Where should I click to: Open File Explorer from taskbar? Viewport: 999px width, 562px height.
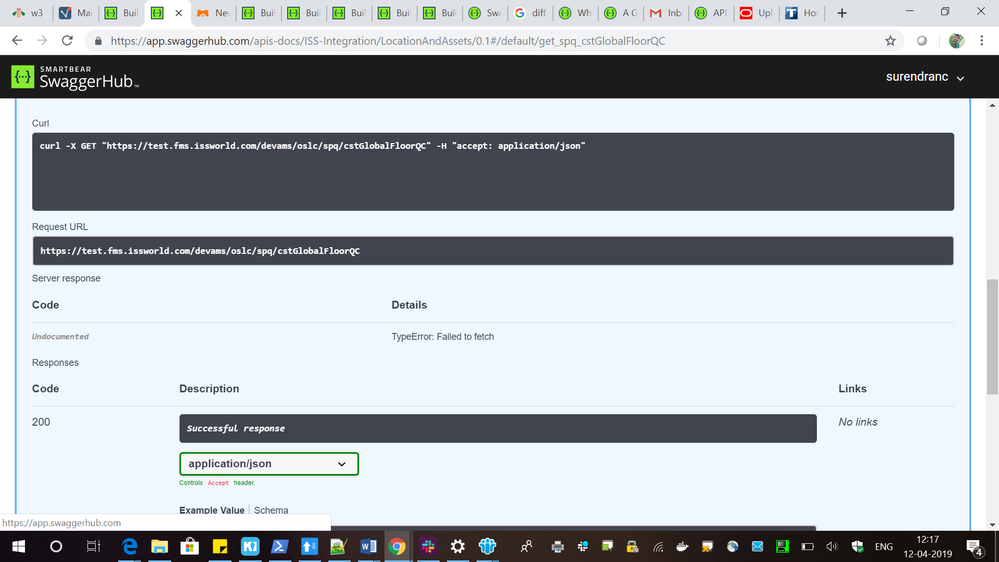coord(159,546)
